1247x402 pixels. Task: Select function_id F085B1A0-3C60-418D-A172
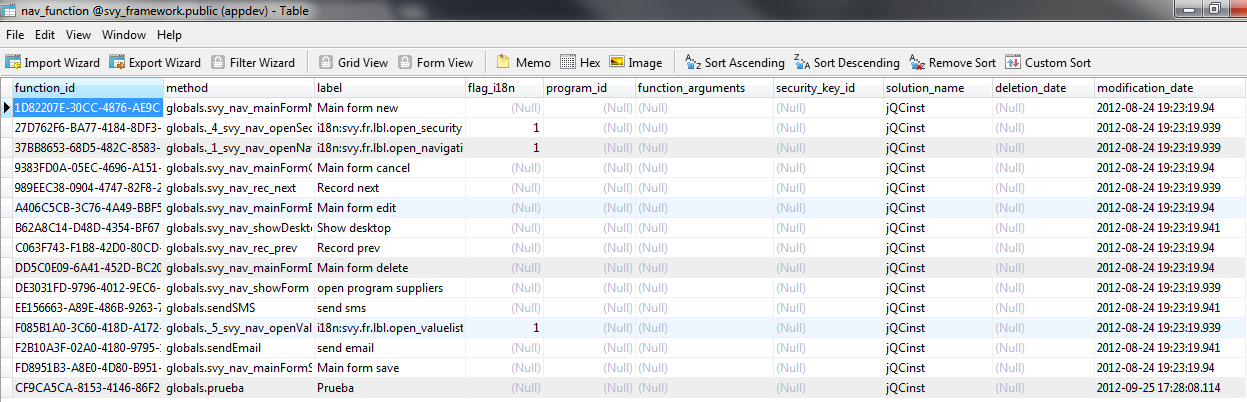pos(87,328)
